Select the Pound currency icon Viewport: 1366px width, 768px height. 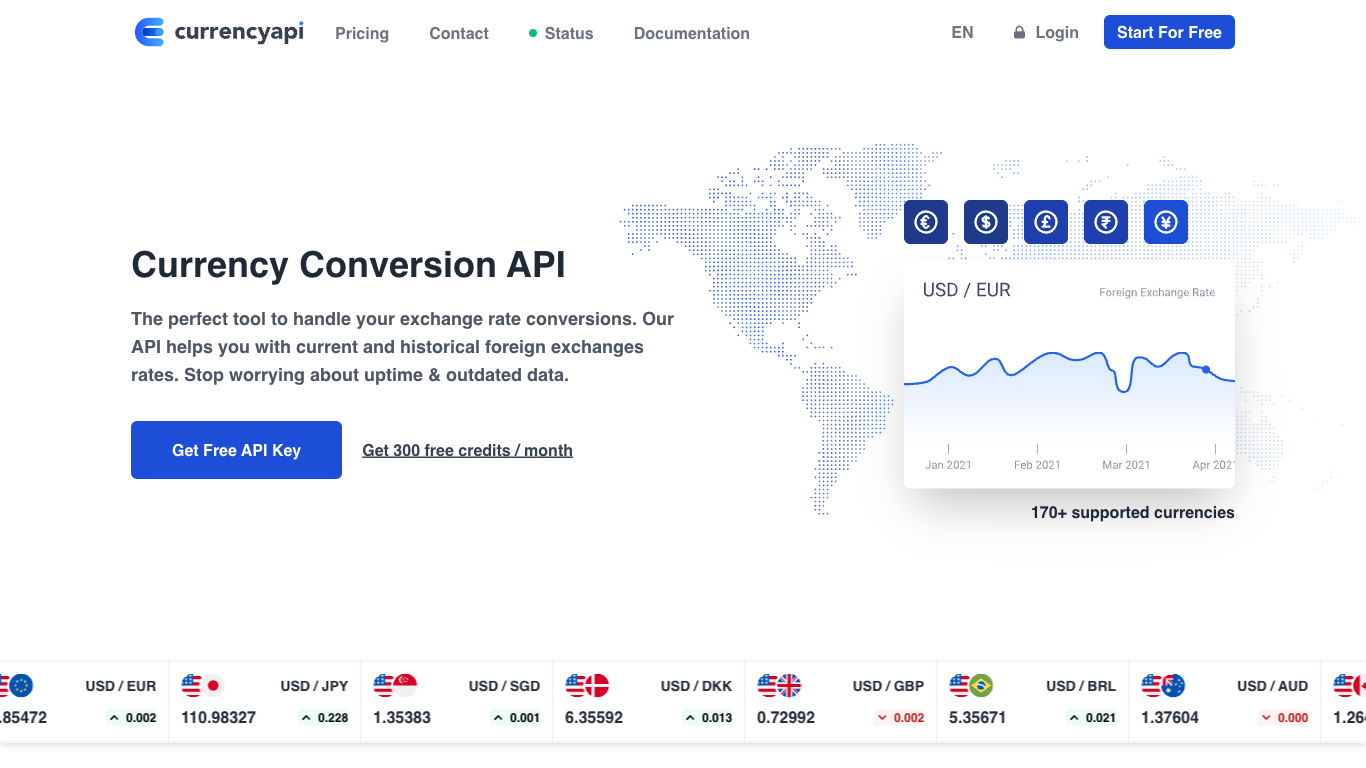point(1046,222)
